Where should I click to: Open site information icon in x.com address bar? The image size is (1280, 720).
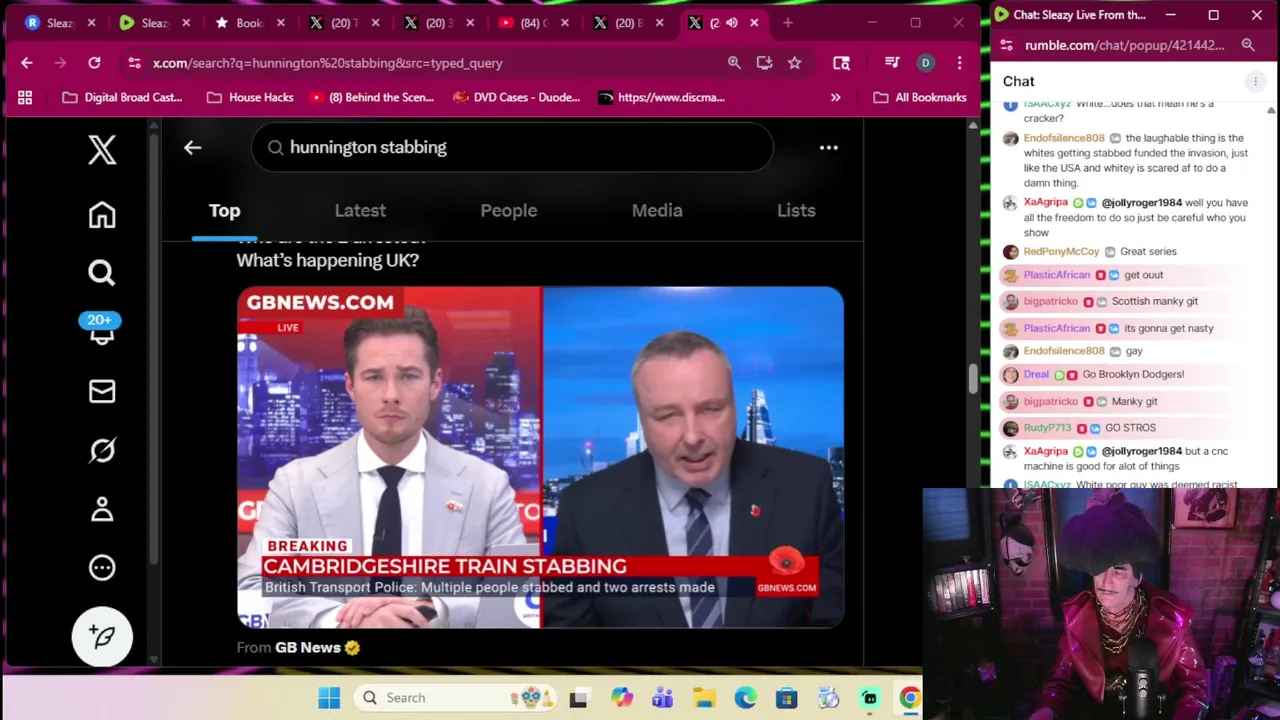point(134,63)
